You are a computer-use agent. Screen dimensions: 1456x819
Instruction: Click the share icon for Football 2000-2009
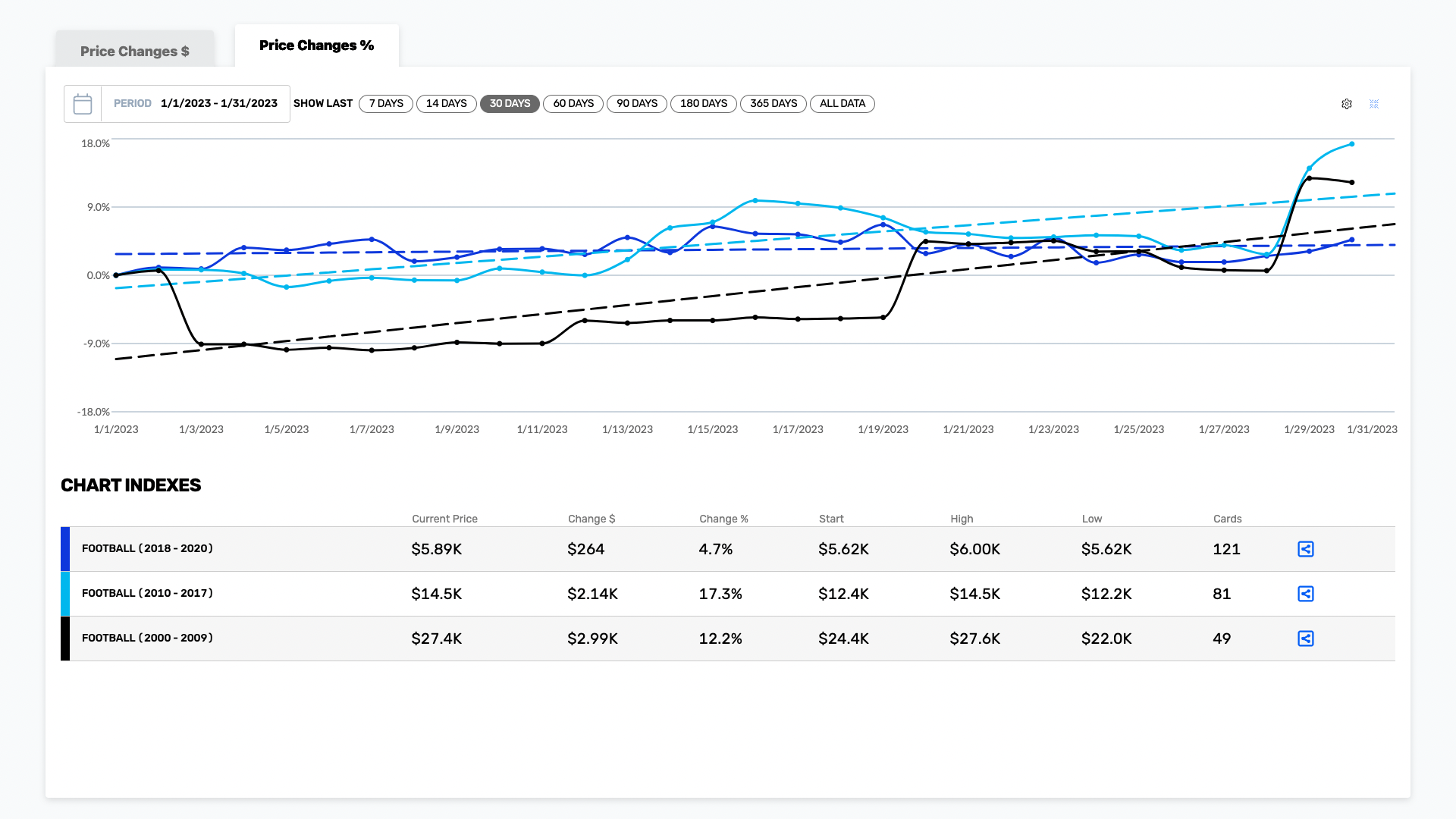(1305, 638)
